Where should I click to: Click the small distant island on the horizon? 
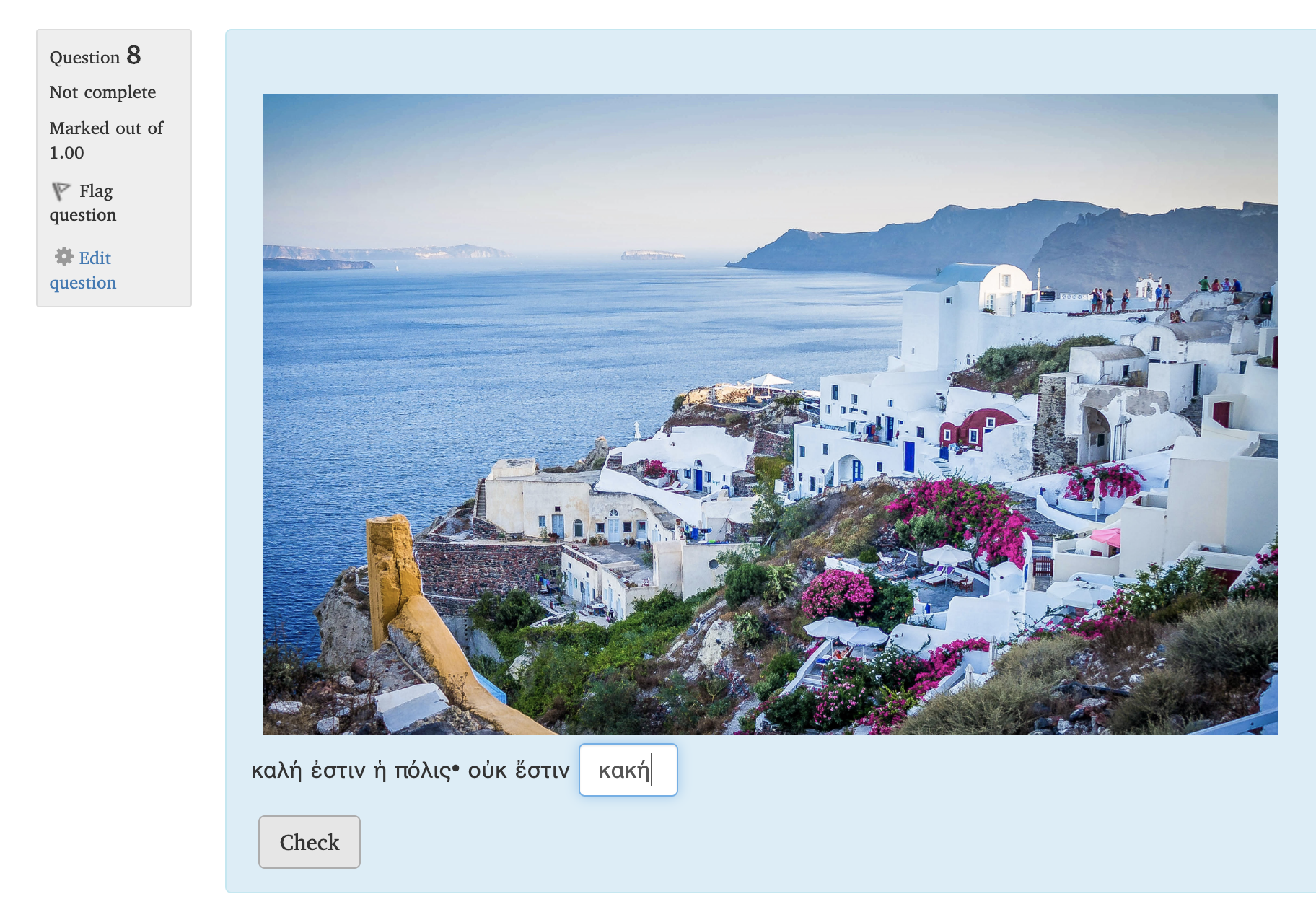[652, 255]
